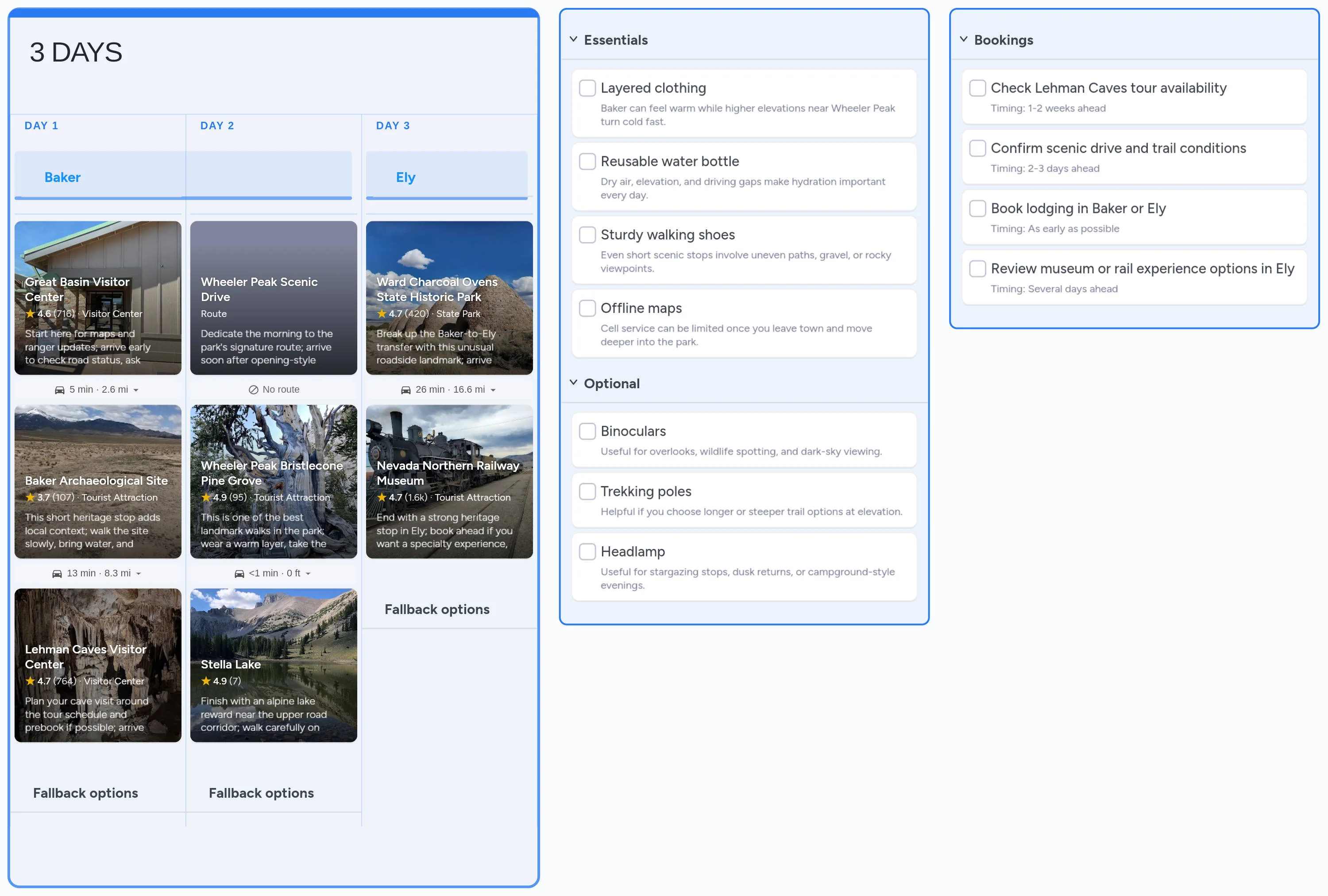The height and width of the screenshot is (896, 1328).
Task: Click the star rating icon on Lehman Caves card
Action: point(30,681)
